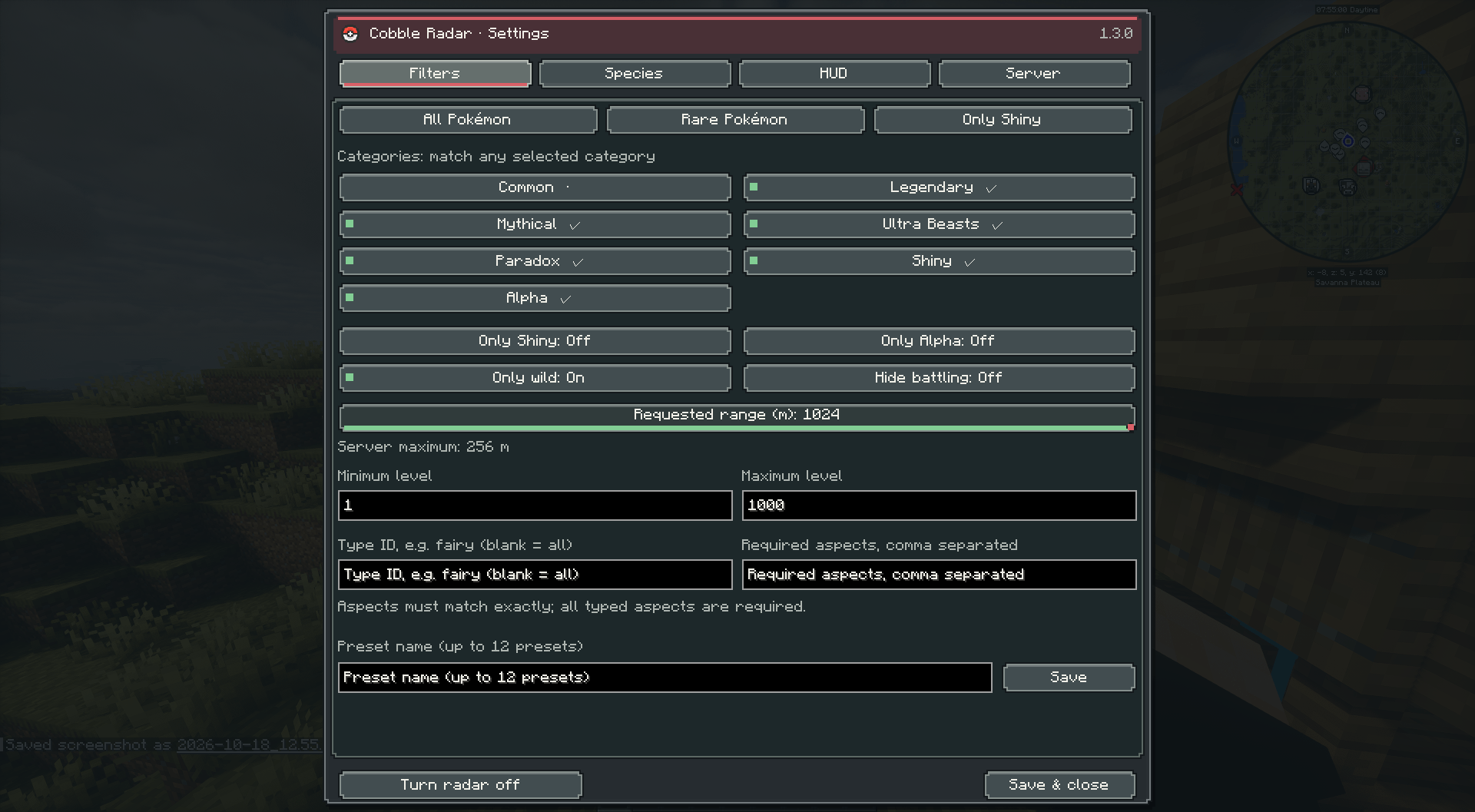Apply the All Pokémon preset filter
Viewport: 1475px width, 812px height.
(x=468, y=120)
